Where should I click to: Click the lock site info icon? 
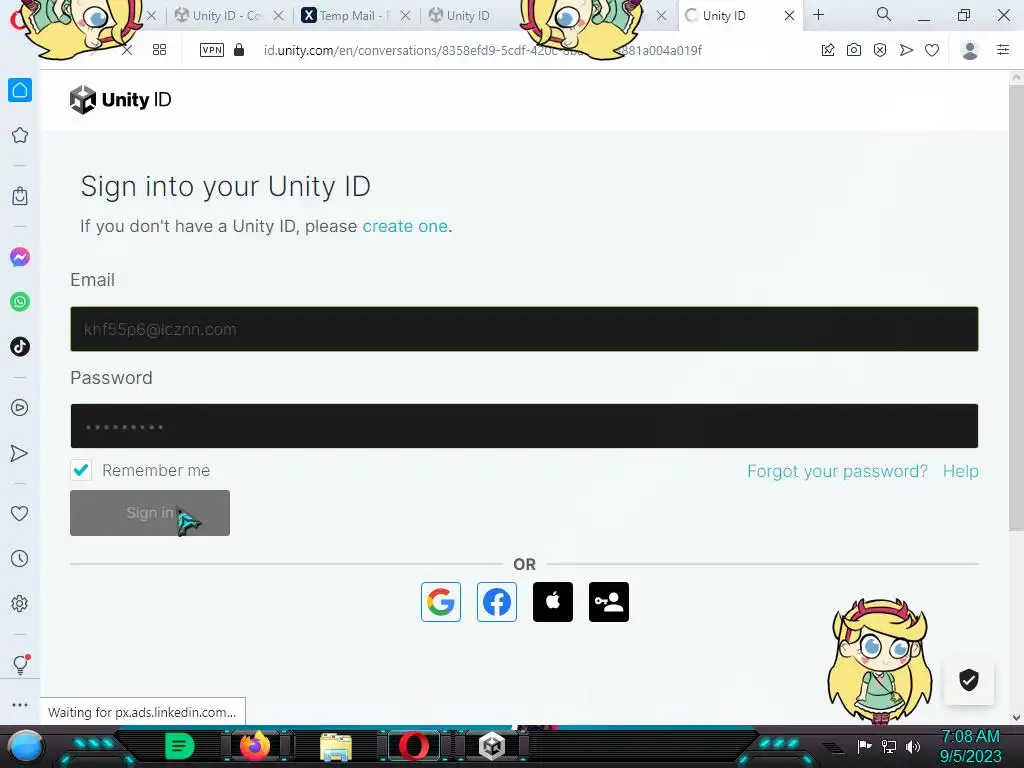239,50
